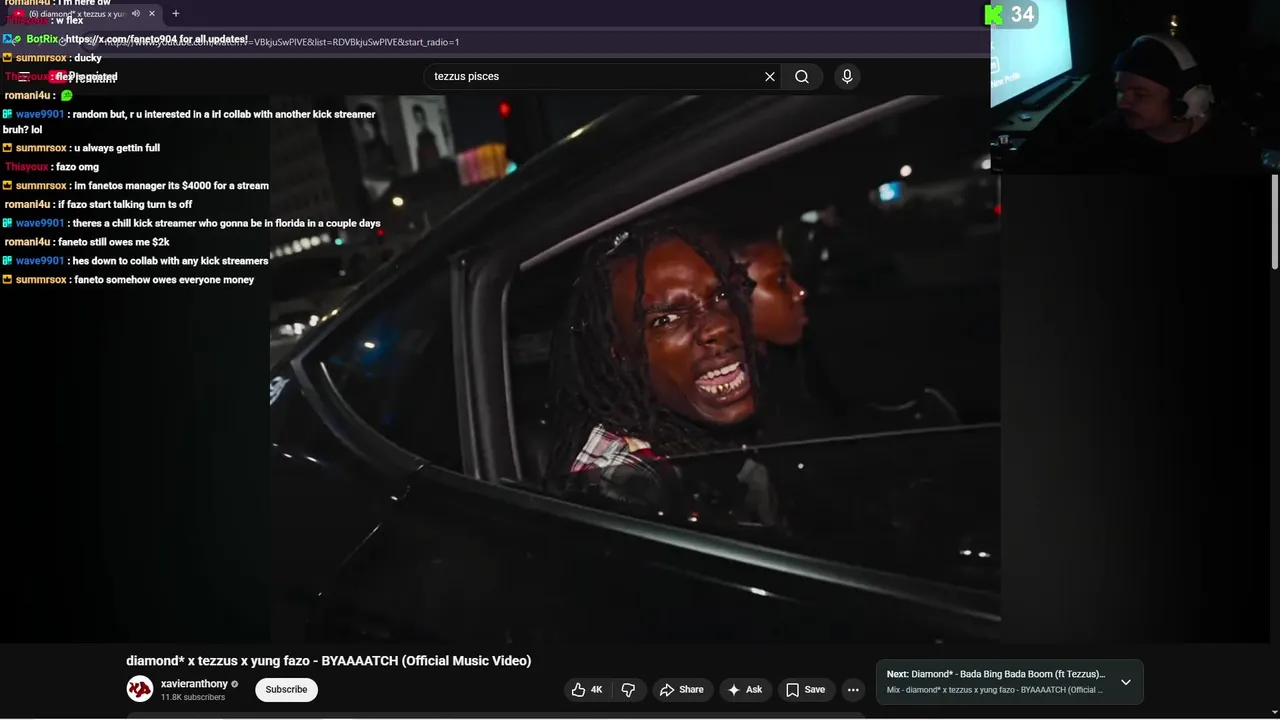Start voice search with the microphone icon
Viewport: 1280px width, 720px height.
pyautogui.click(x=847, y=76)
